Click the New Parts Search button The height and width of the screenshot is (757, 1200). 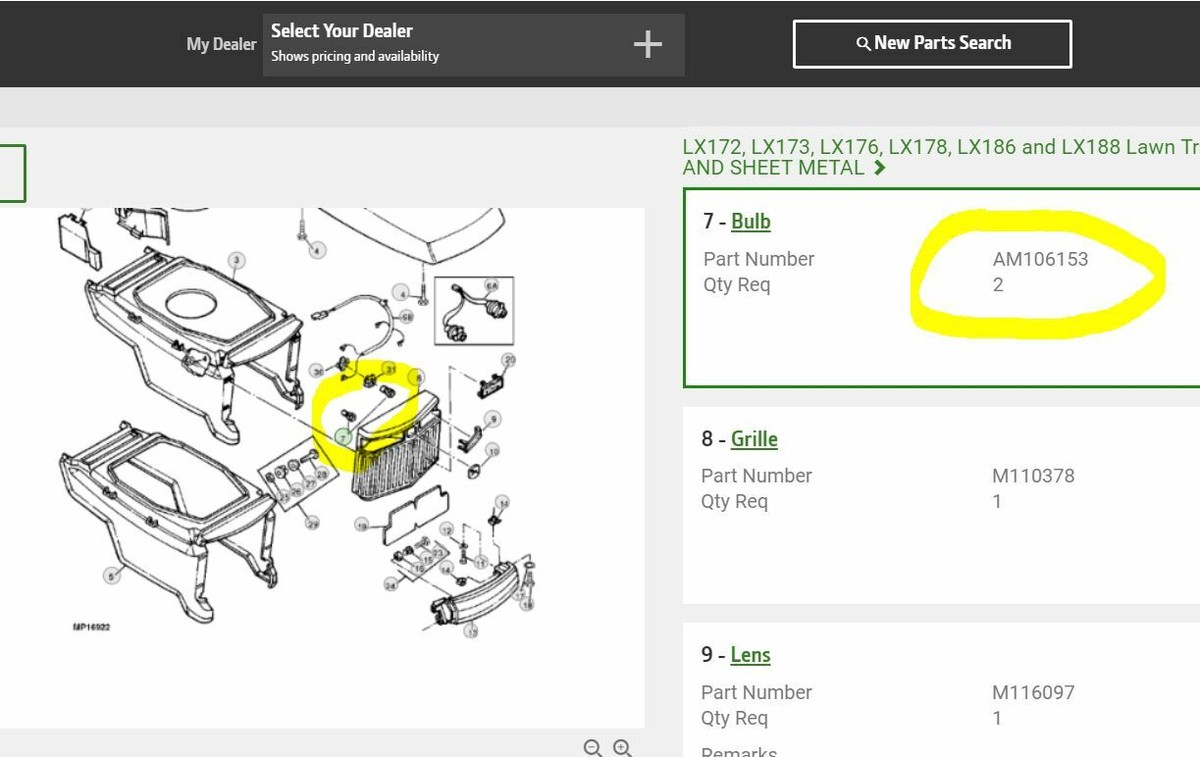[x=932, y=44]
